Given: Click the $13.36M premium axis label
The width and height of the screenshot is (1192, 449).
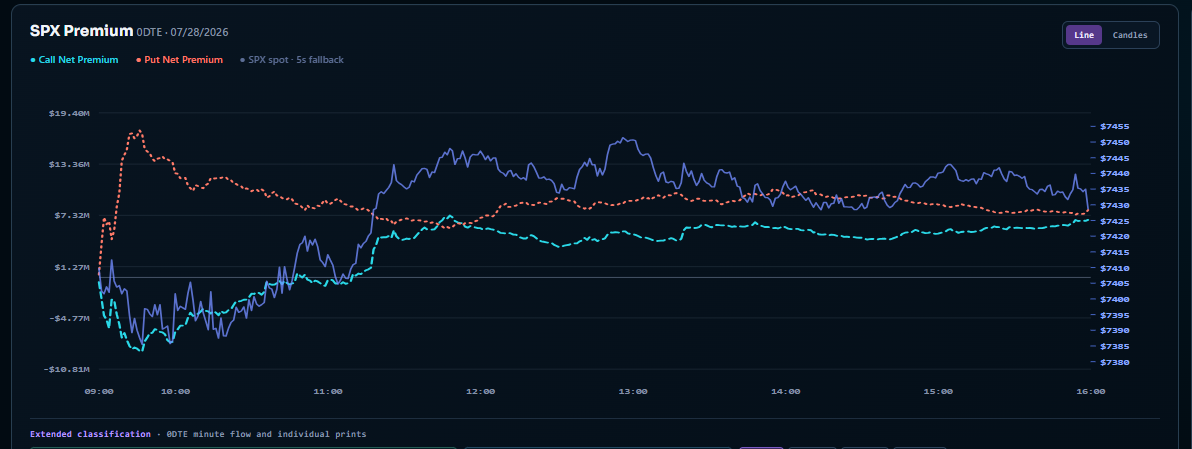Looking at the screenshot, I should coord(69,164).
